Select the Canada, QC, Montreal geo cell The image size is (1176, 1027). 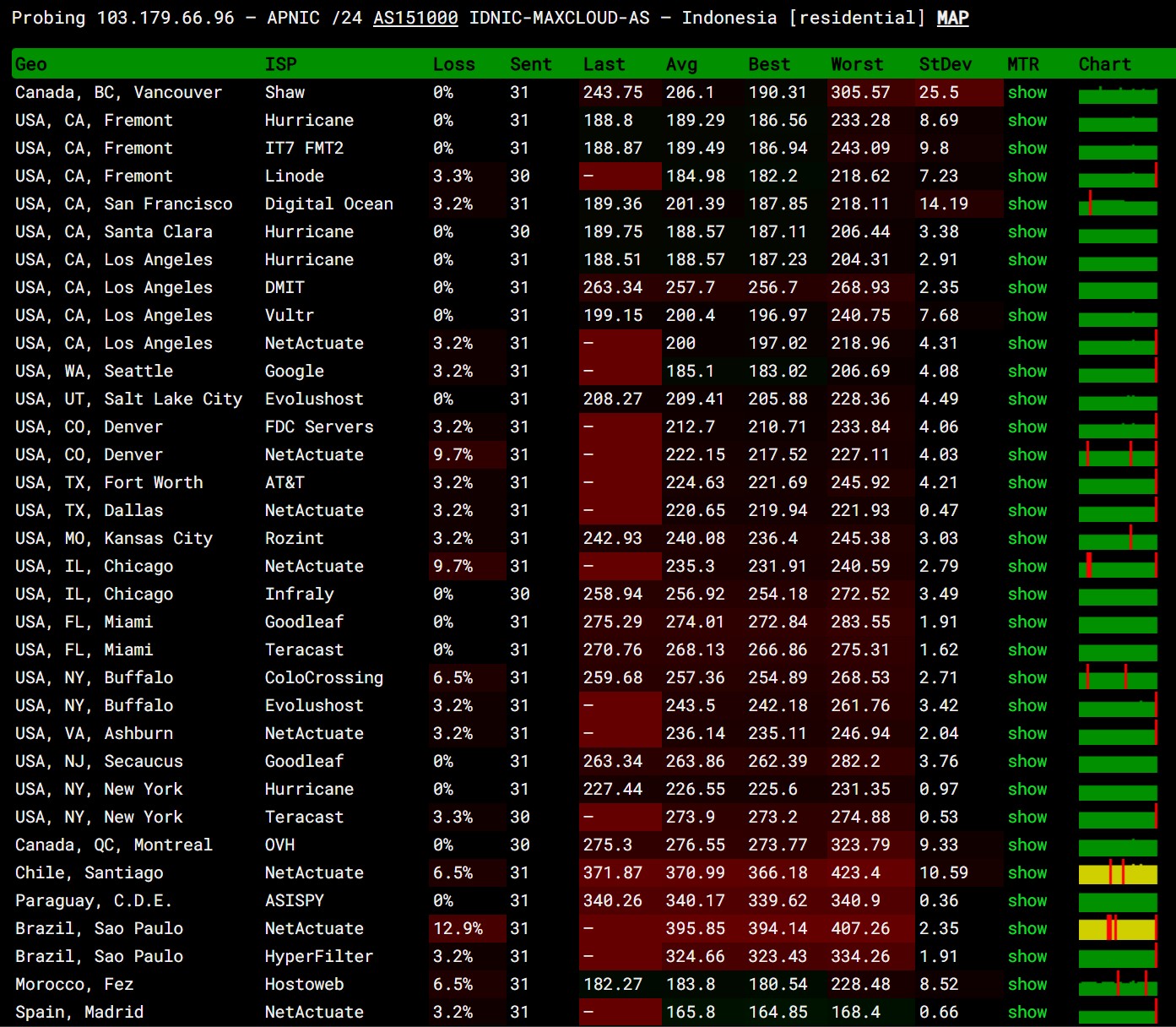point(114,845)
